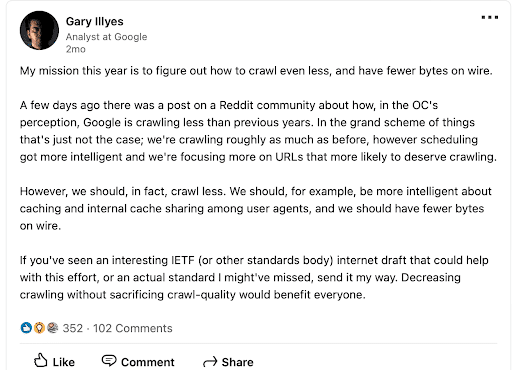Screen dimensions: 512x370
Task: Open Gary Illyes' profile photo
Action: click(39, 30)
